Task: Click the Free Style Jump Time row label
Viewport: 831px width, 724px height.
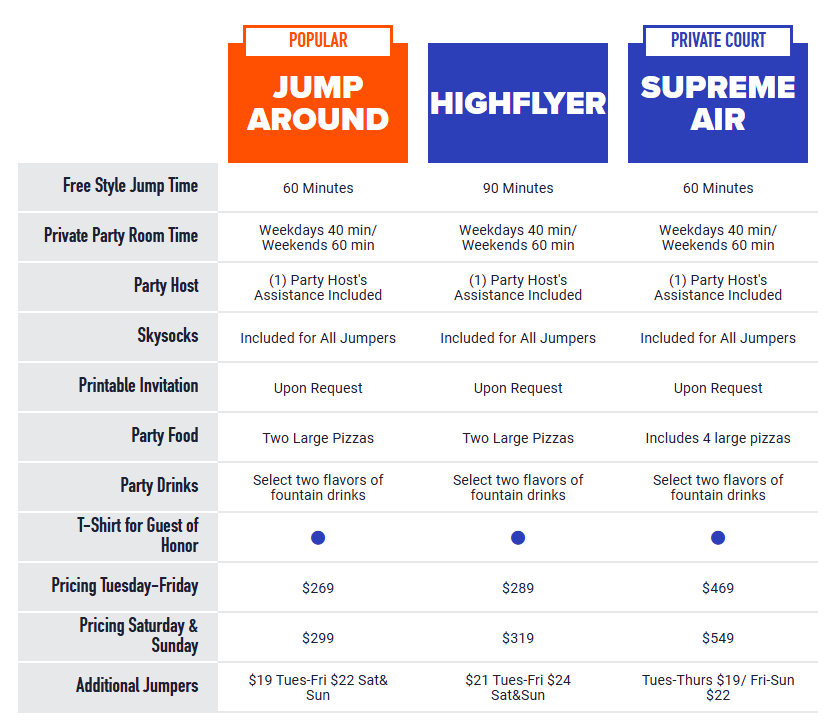Action: 130,186
